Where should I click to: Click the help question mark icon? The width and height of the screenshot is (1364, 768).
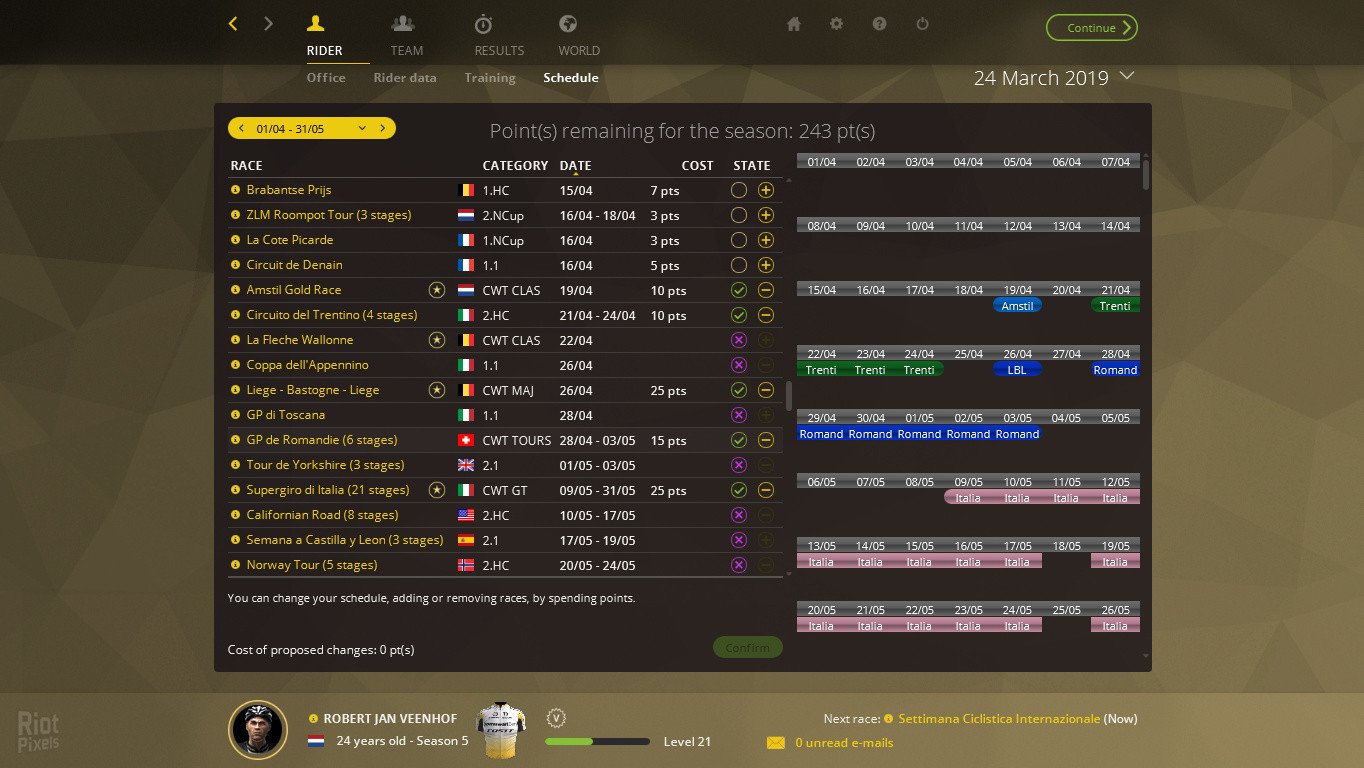point(879,23)
